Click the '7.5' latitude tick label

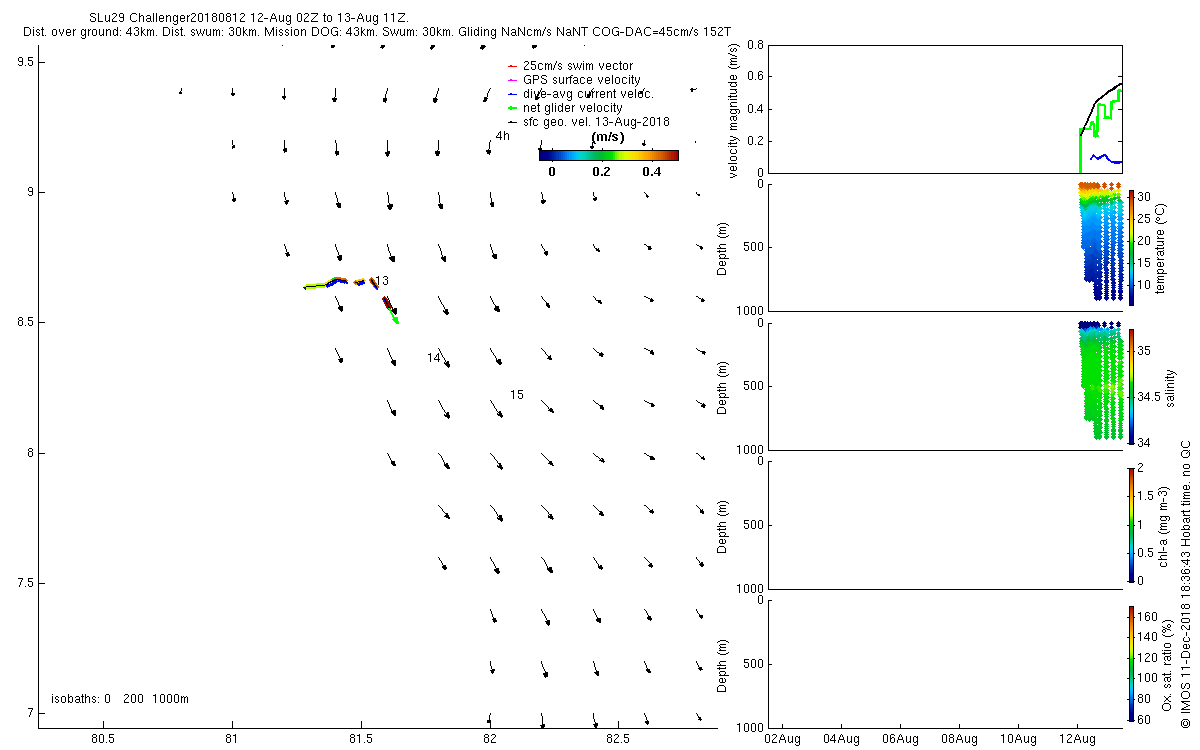point(24,583)
